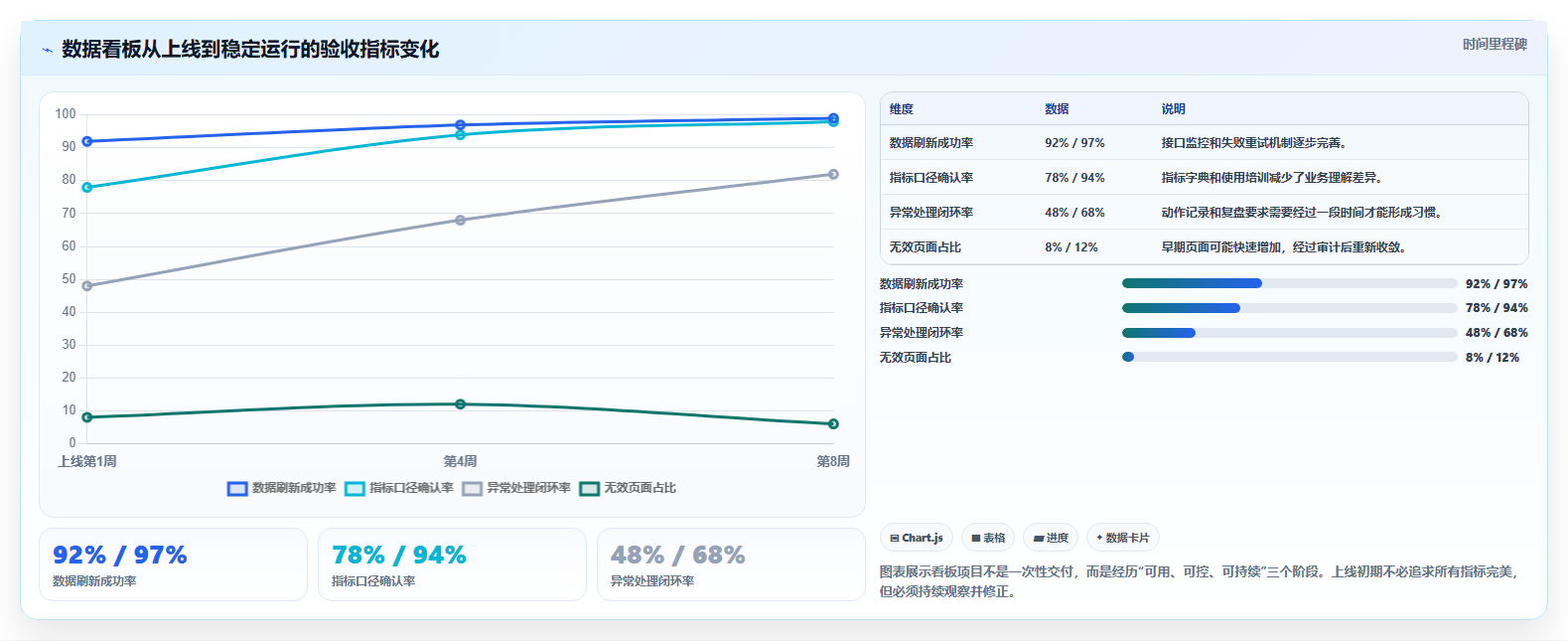The width and height of the screenshot is (1568, 641).
Task: Toggle the 数据刷新成功率 legend swatch
Action: (237, 488)
